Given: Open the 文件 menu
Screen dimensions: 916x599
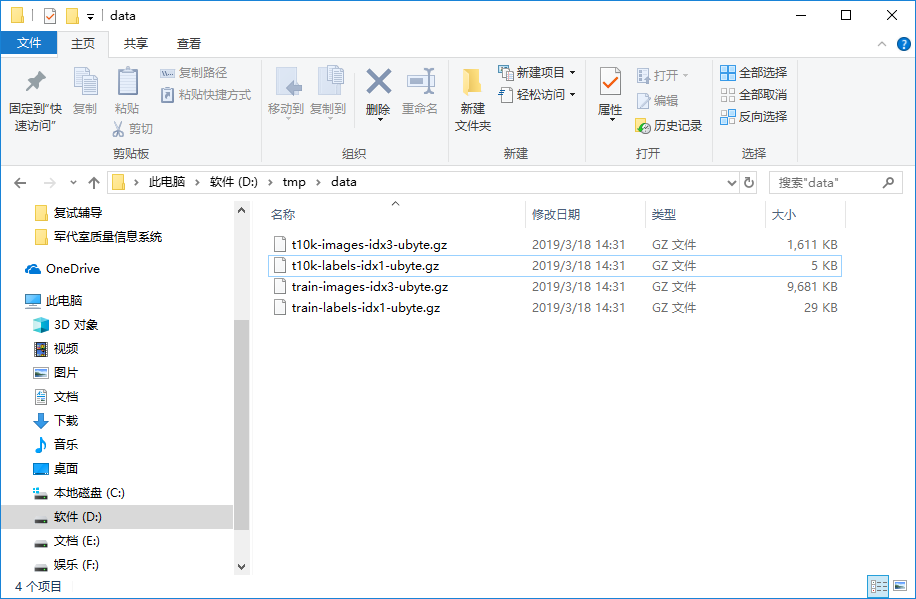Looking at the screenshot, I should click(x=30, y=44).
